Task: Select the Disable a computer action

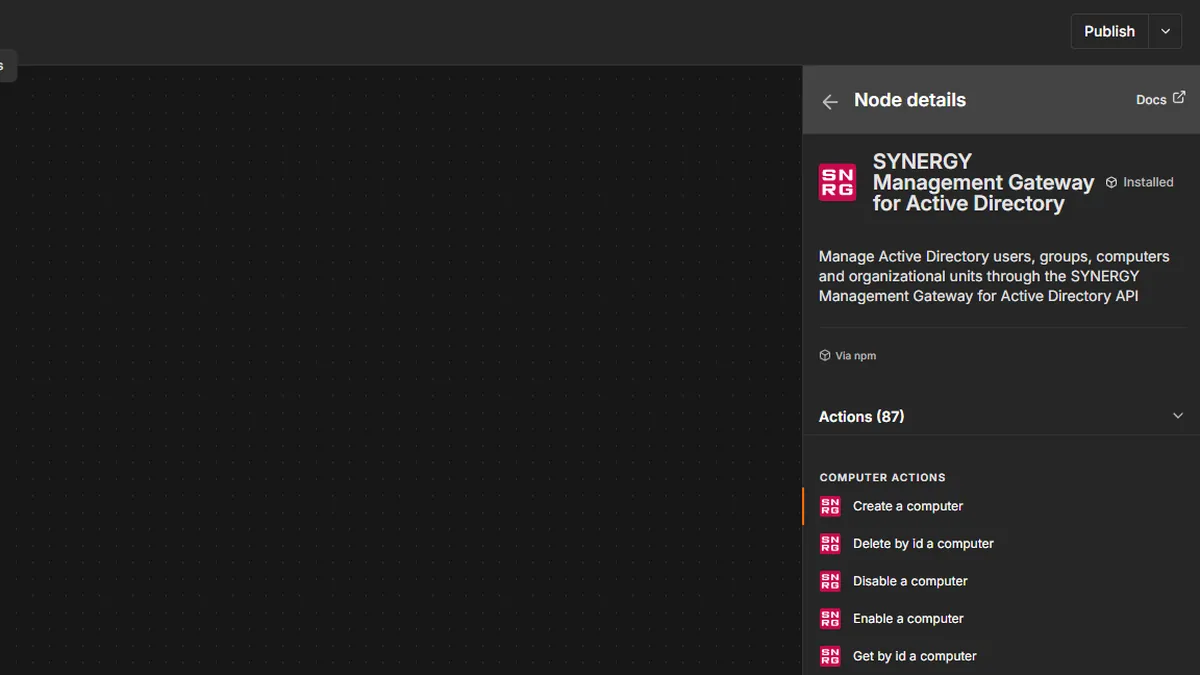Action: click(x=1001, y=581)
